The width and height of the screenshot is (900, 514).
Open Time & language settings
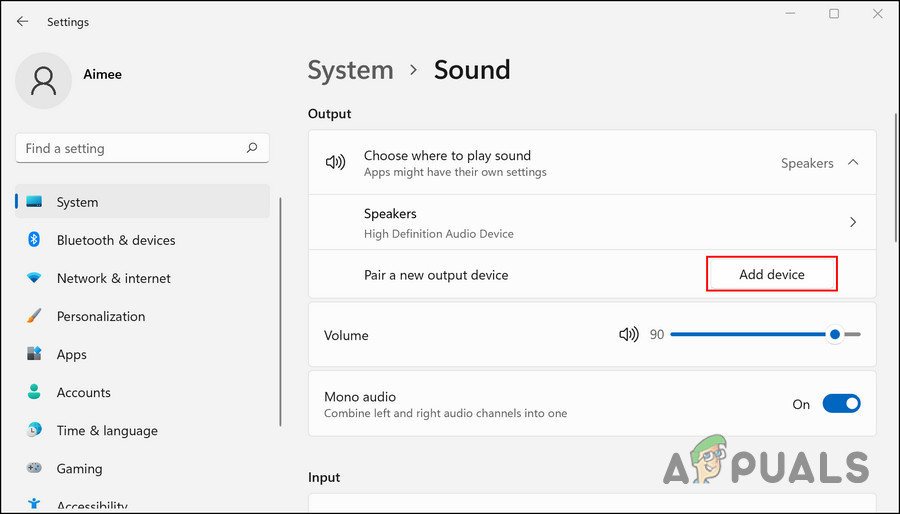click(x=107, y=430)
